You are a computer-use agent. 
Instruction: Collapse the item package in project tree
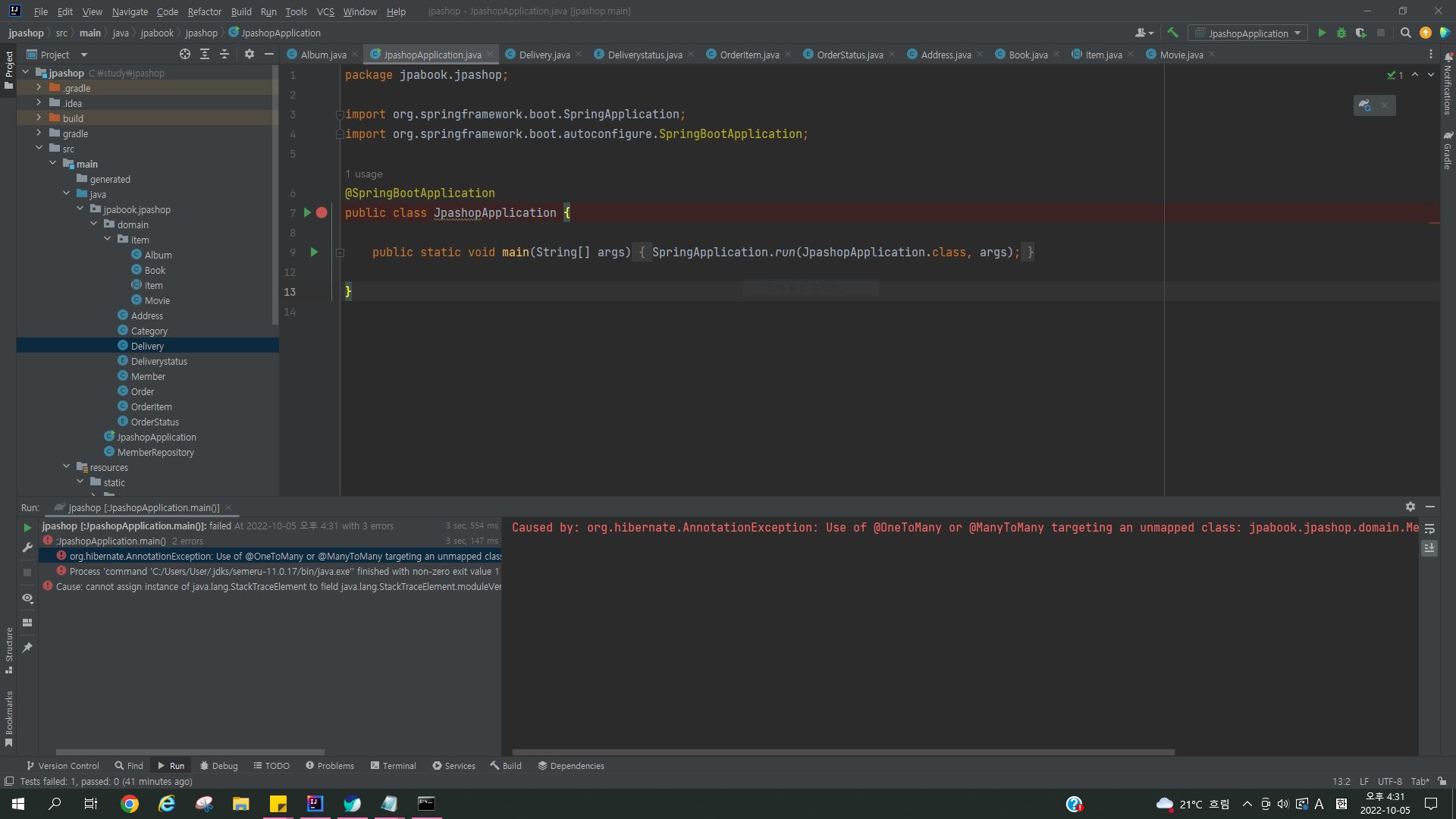click(x=108, y=240)
